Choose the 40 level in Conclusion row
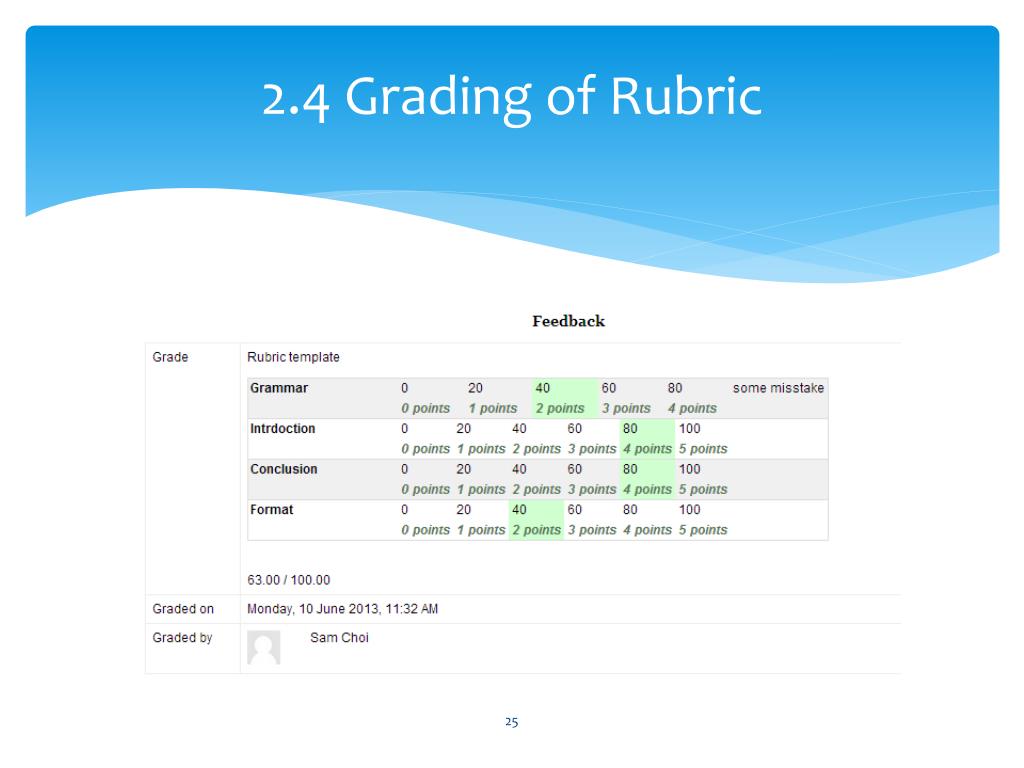The width and height of the screenshot is (1024, 768). click(x=536, y=479)
